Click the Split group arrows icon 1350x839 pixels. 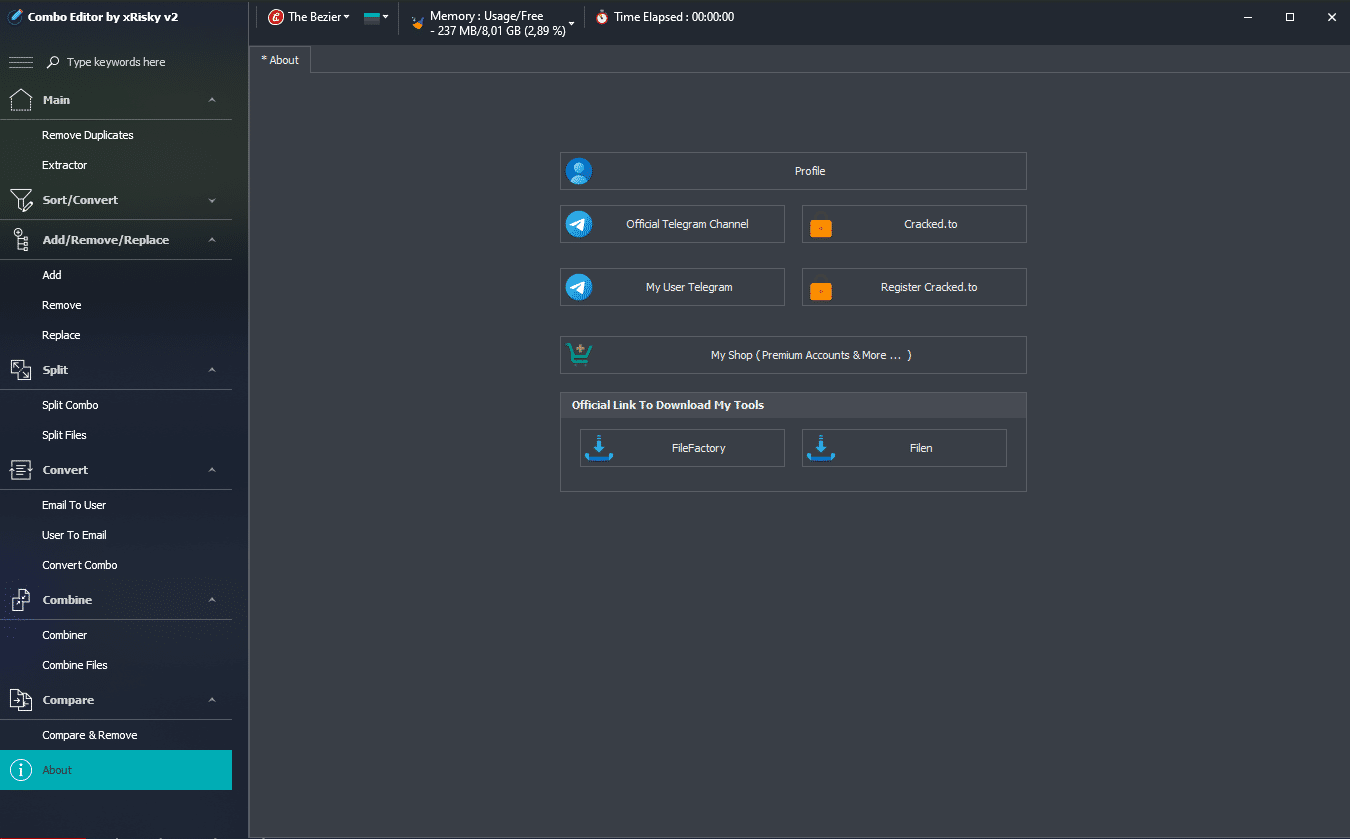click(x=21, y=370)
